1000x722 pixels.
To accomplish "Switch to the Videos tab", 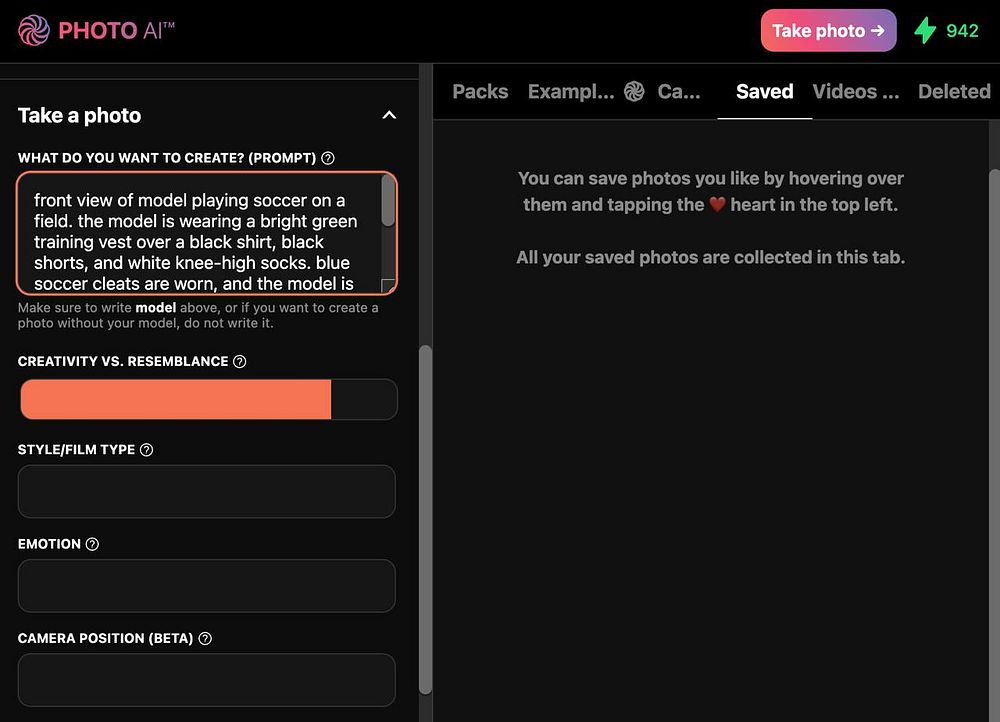I will (855, 92).
